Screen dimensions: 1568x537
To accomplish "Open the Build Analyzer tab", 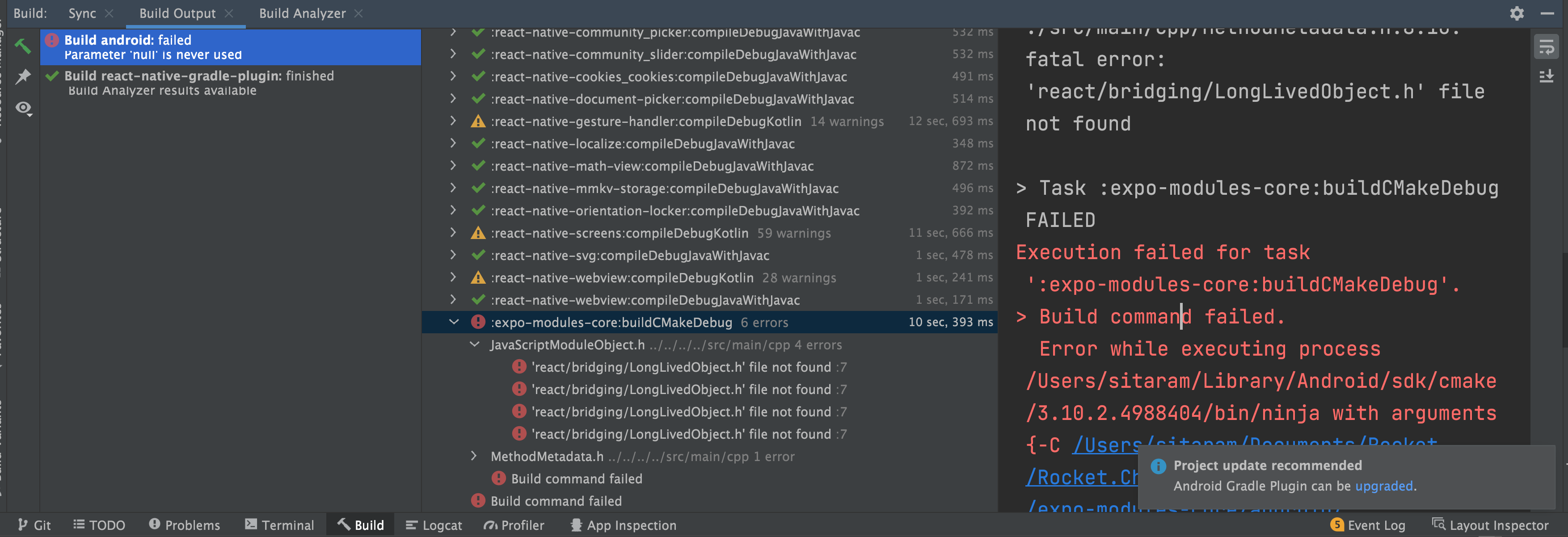I will pos(302,13).
